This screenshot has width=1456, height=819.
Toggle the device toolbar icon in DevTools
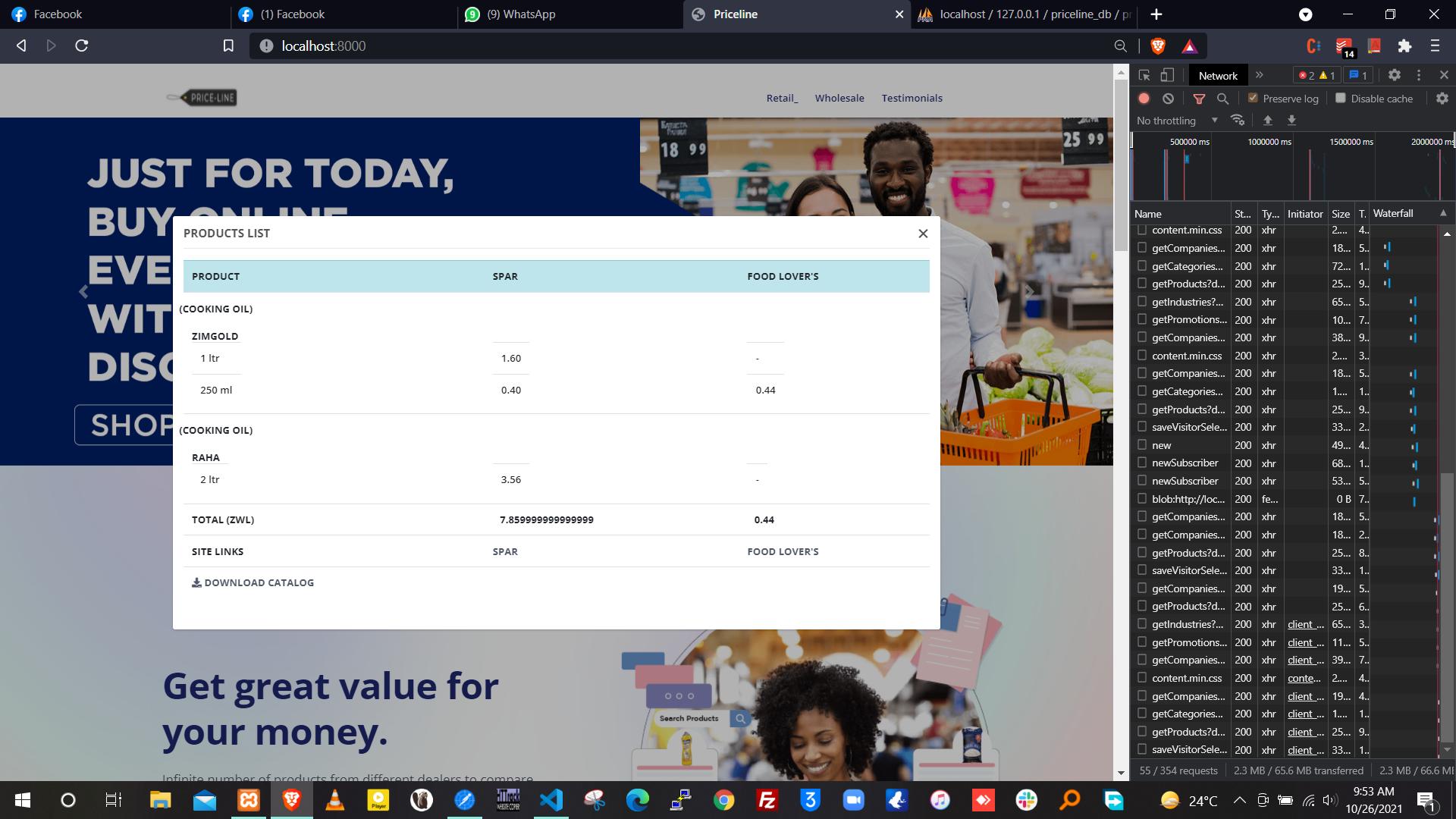1168,75
